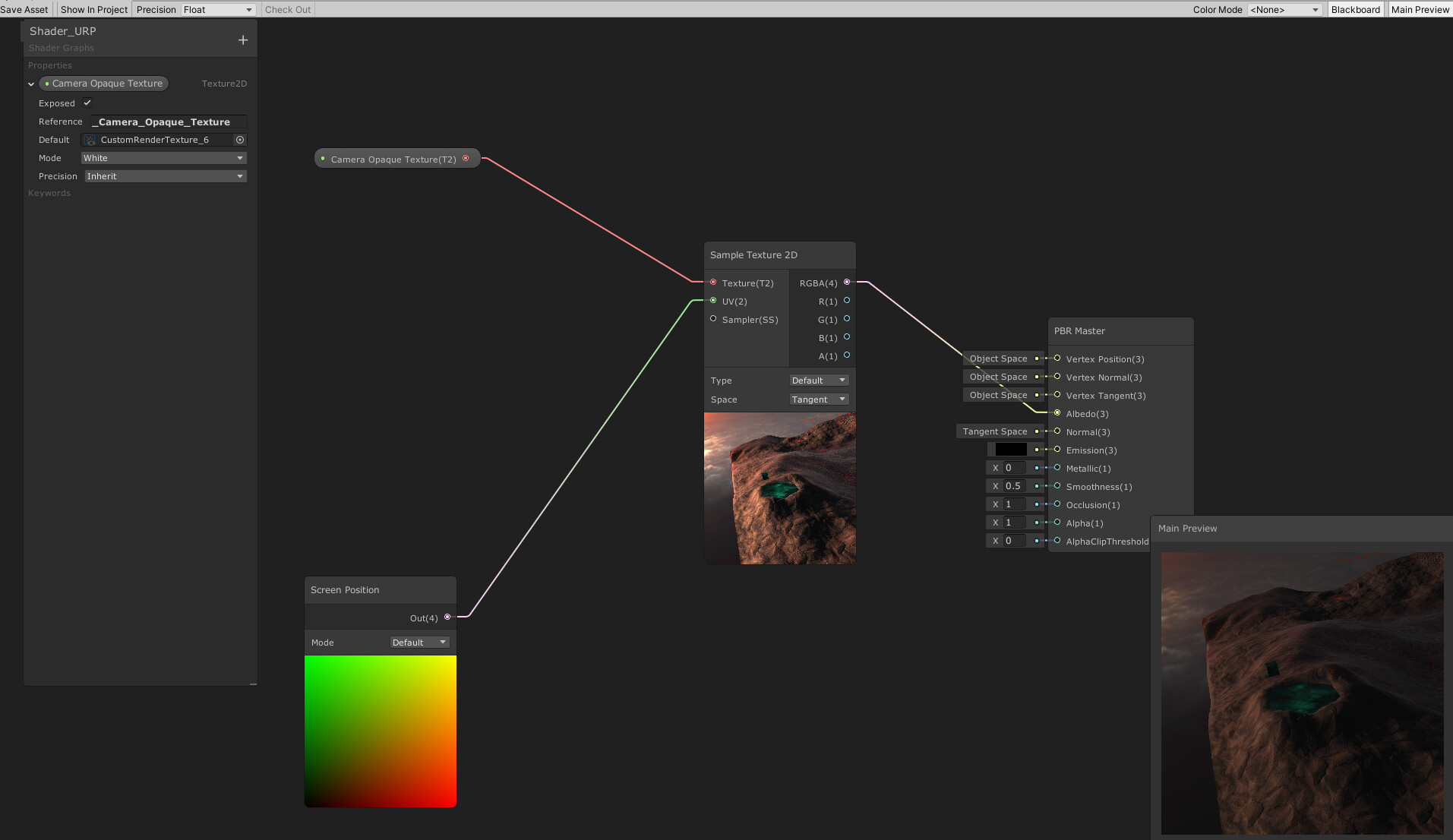Open the Space dropdown set to Tangent

pyautogui.click(x=818, y=399)
